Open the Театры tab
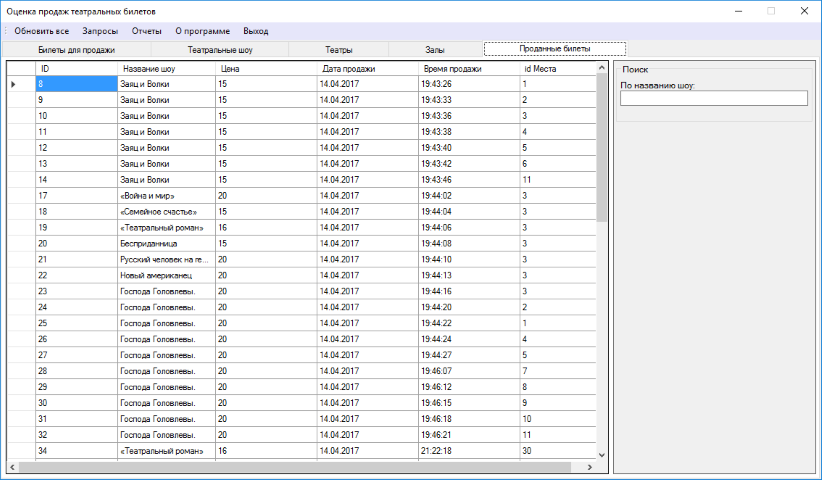Screen dimensions: 822x480 tap(339, 49)
